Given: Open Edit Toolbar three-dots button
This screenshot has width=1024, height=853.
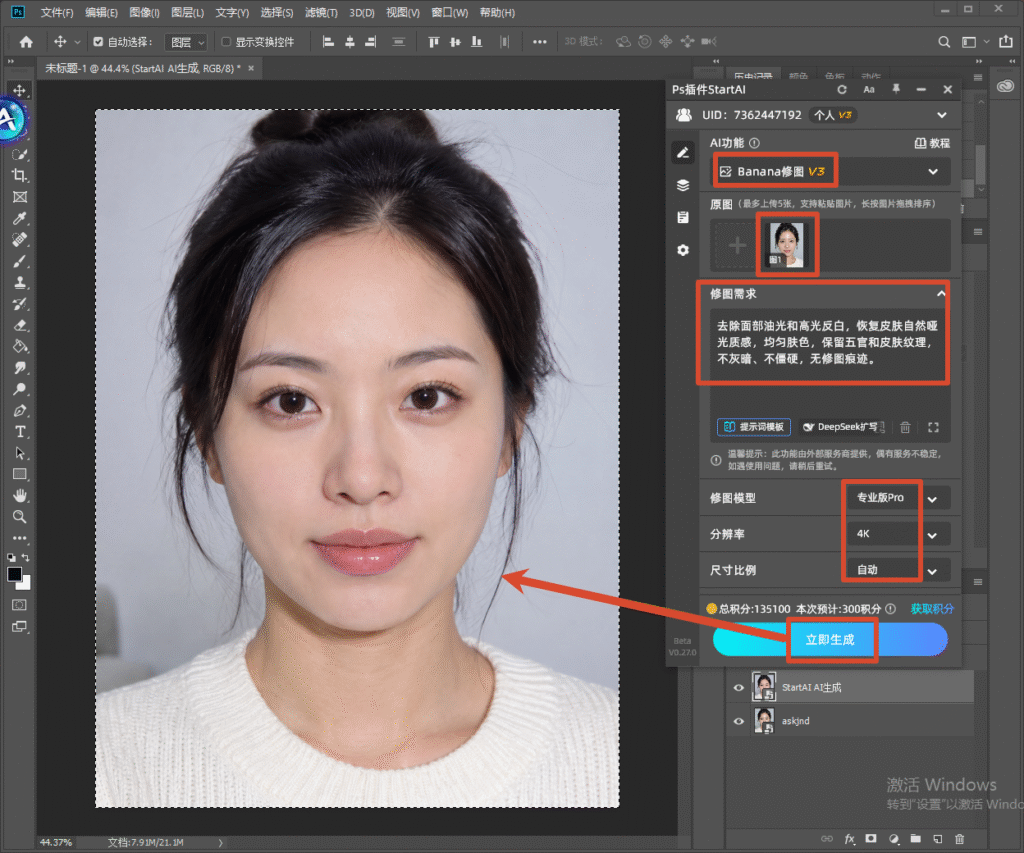Looking at the screenshot, I should pyautogui.click(x=20, y=539).
